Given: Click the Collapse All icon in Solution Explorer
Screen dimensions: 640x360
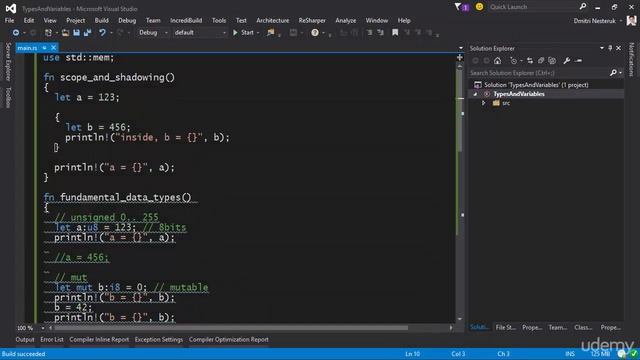Looking at the screenshot, I should pos(541,61).
